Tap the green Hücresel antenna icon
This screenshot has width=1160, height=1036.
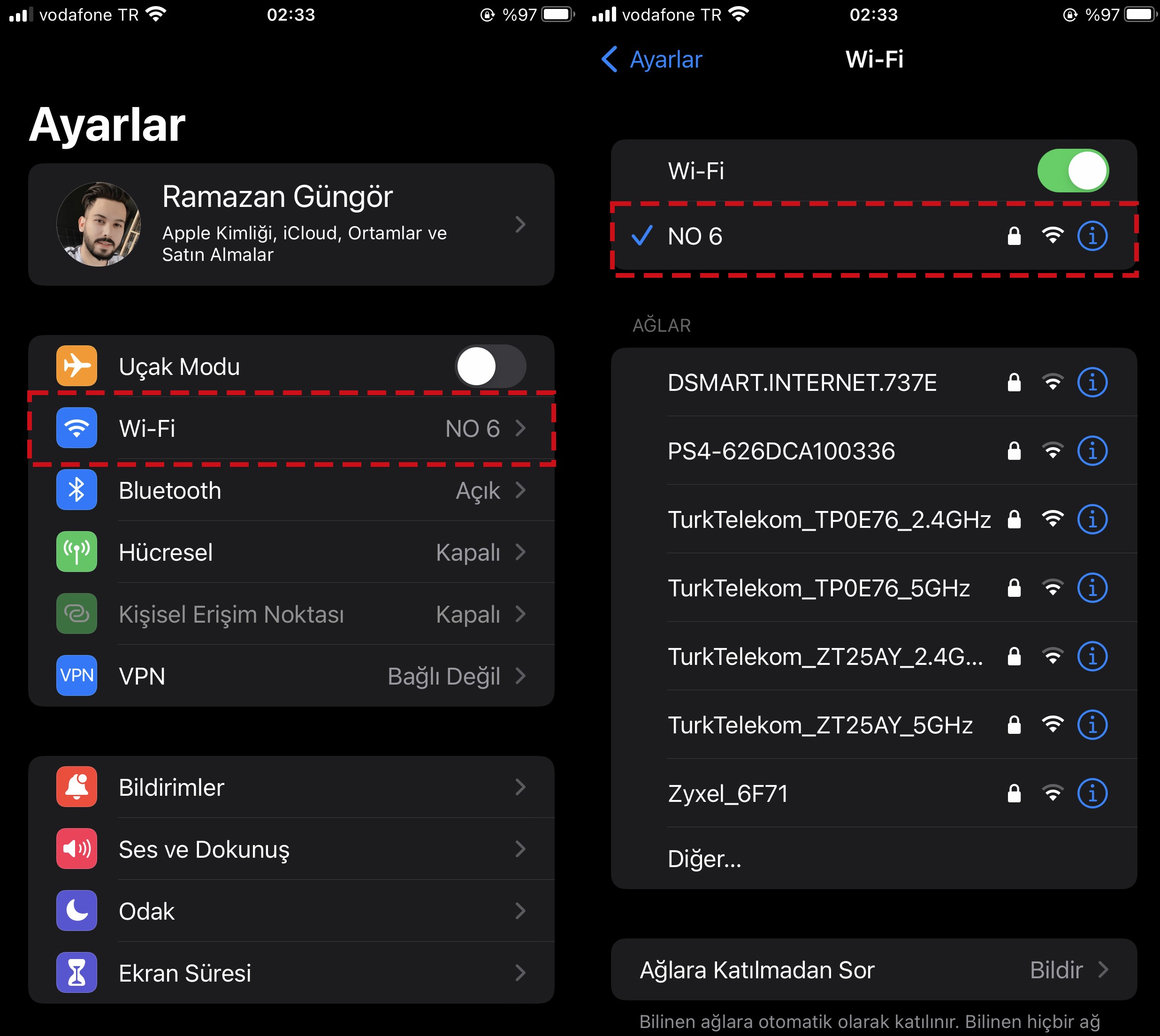(x=76, y=552)
